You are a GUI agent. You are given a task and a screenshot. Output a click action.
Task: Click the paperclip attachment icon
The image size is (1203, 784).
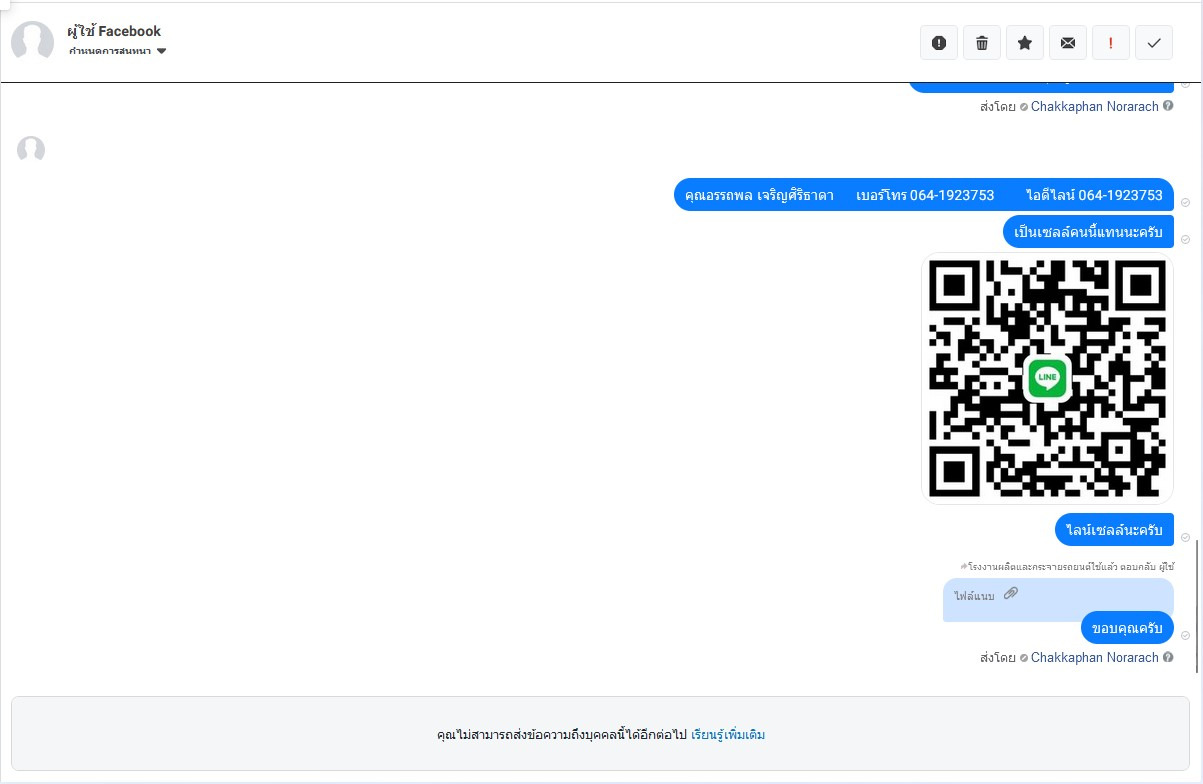[x=1011, y=593]
